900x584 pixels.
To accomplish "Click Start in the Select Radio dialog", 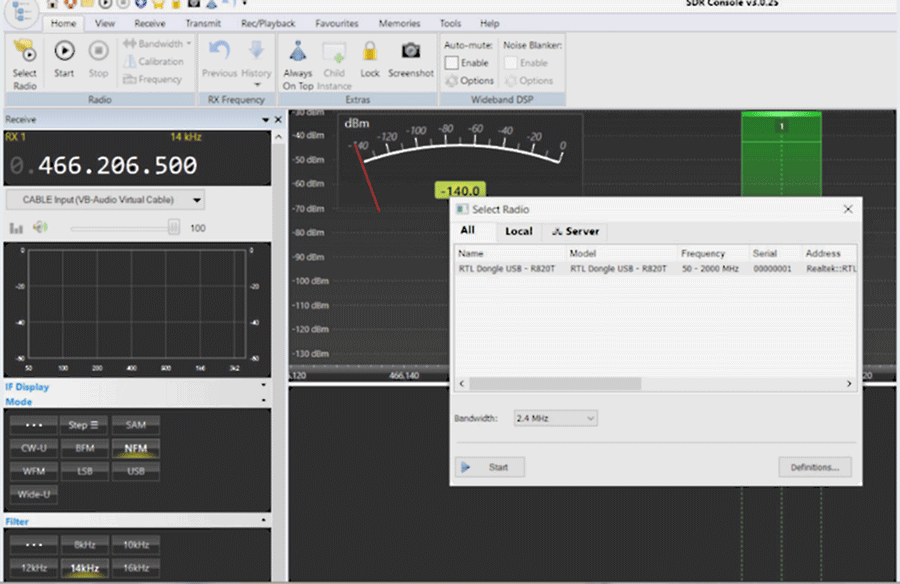I will point(490,467).
